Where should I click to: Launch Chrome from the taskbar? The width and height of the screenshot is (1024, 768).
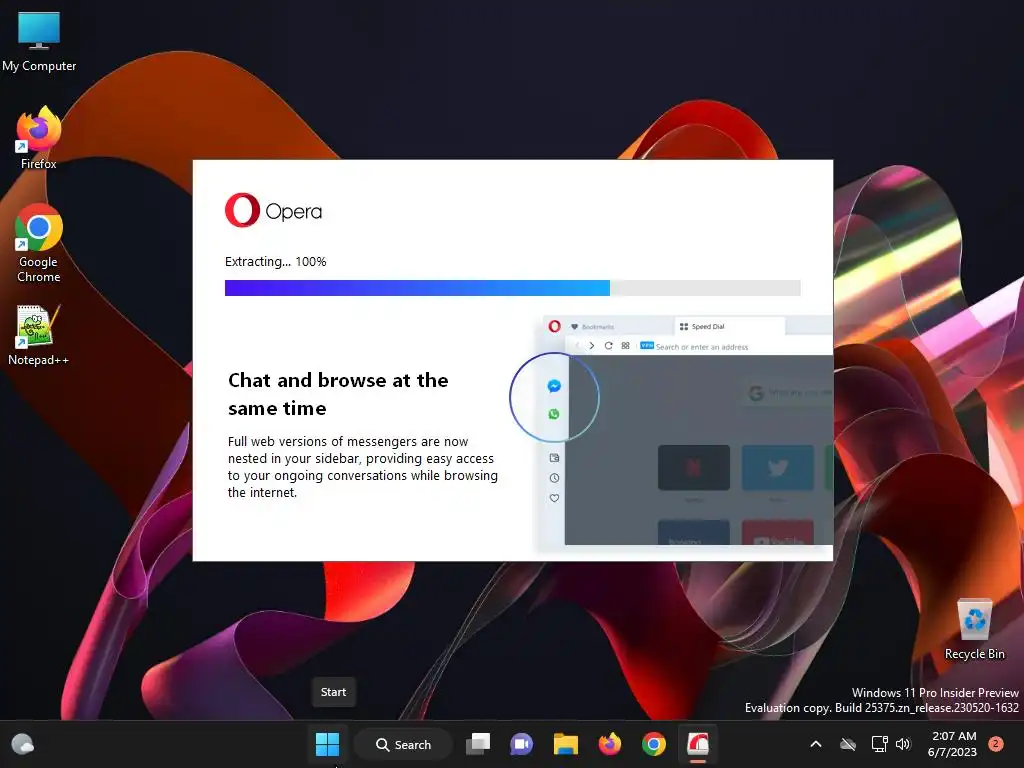click(x=654, y=744)
